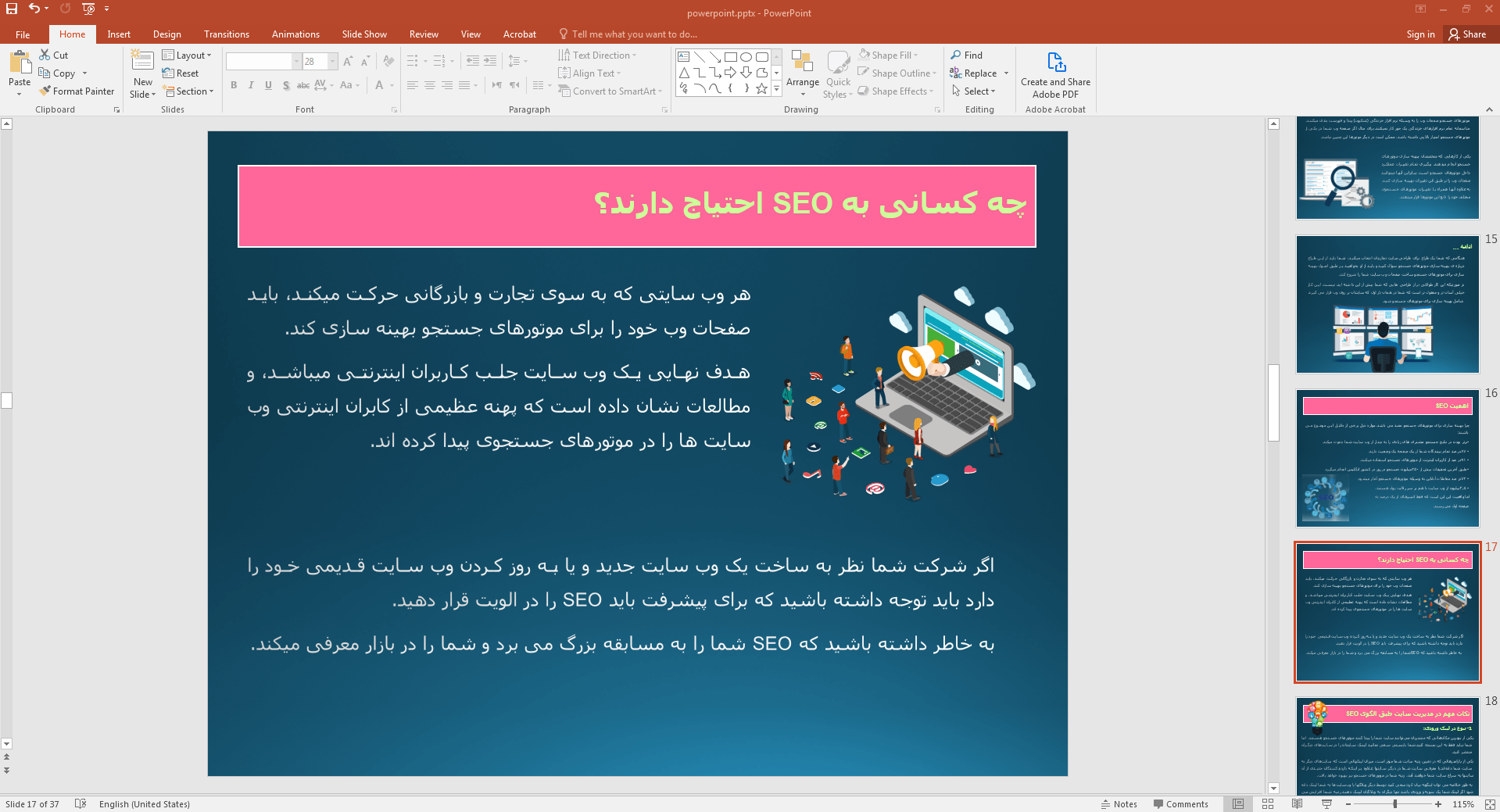Select the Oval shape in shapes gallery
1500x812 pixels.
[x=746, y=57]
